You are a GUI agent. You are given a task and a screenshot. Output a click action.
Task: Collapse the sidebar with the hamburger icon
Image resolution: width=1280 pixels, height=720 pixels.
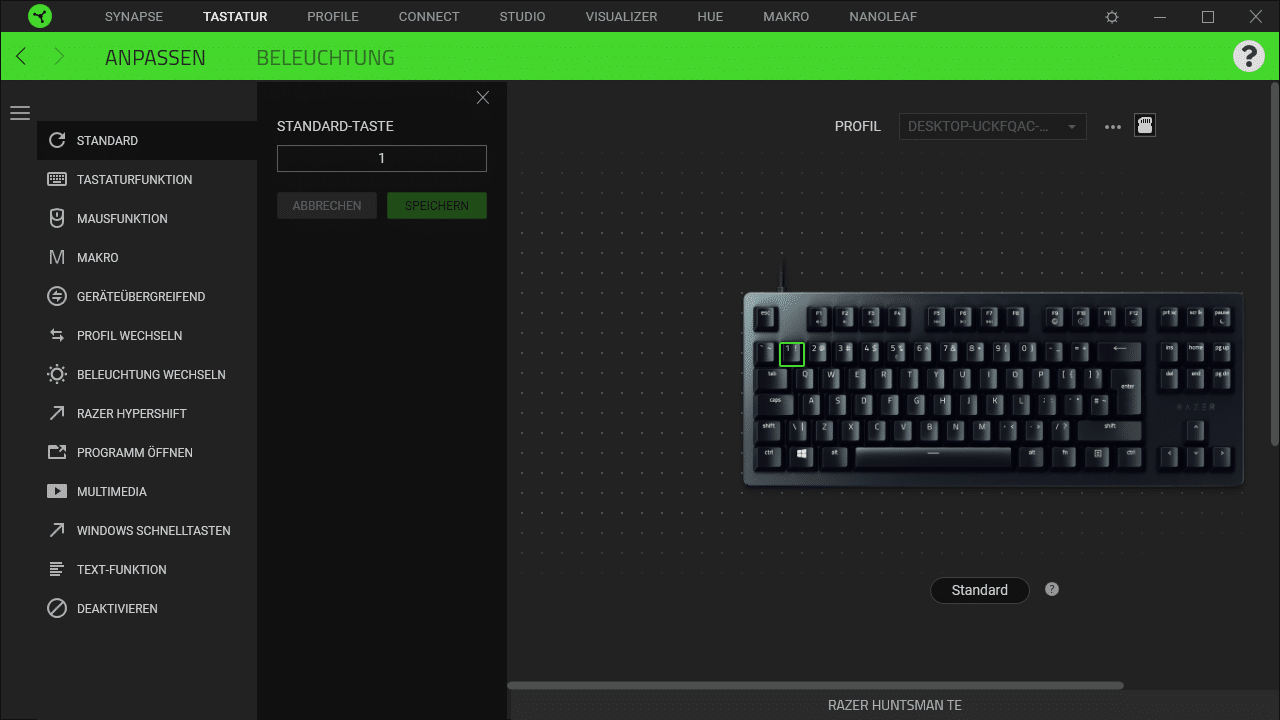tap(20, 113)
